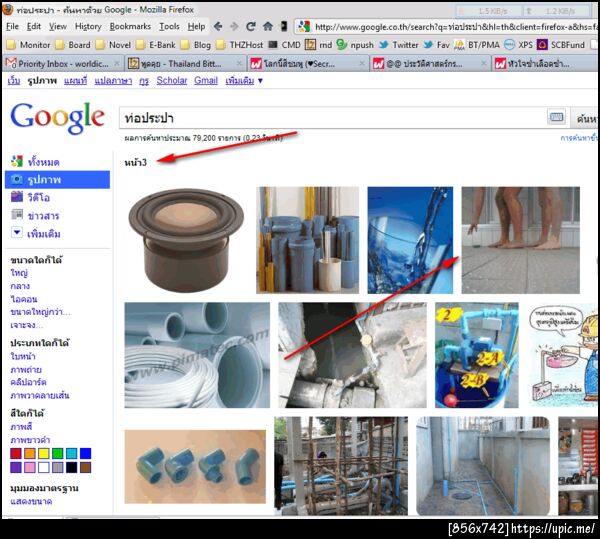
Task: Switch to the Priority Inbox tab
Action: pyautogui.click(x=63, y=64)
